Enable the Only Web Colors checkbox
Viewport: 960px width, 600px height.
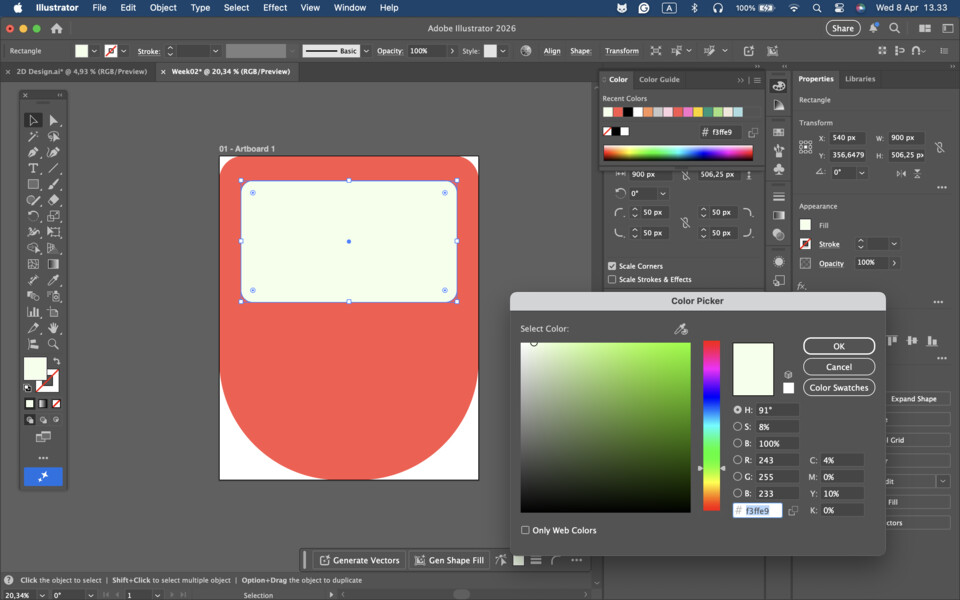pyautogui.click(x=526, y=530)
